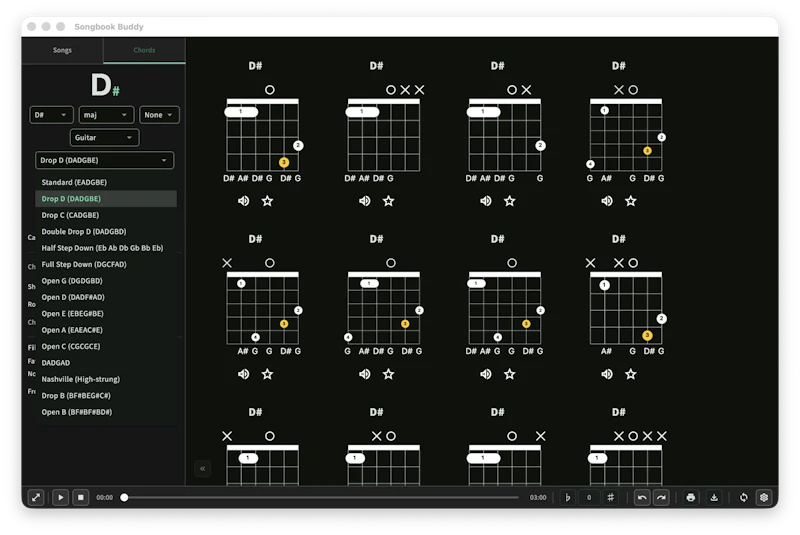
Task: Play sound of top-row chord G A# G D# G
Action: coord(607,201)
